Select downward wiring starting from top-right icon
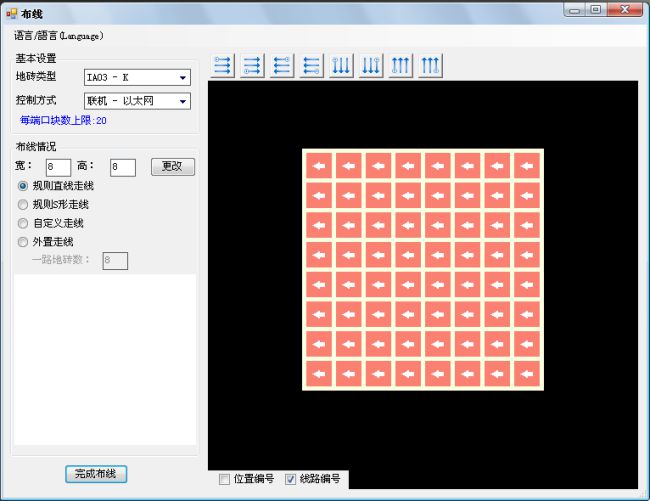Screen dimensions: 650x501 [371, 66]
